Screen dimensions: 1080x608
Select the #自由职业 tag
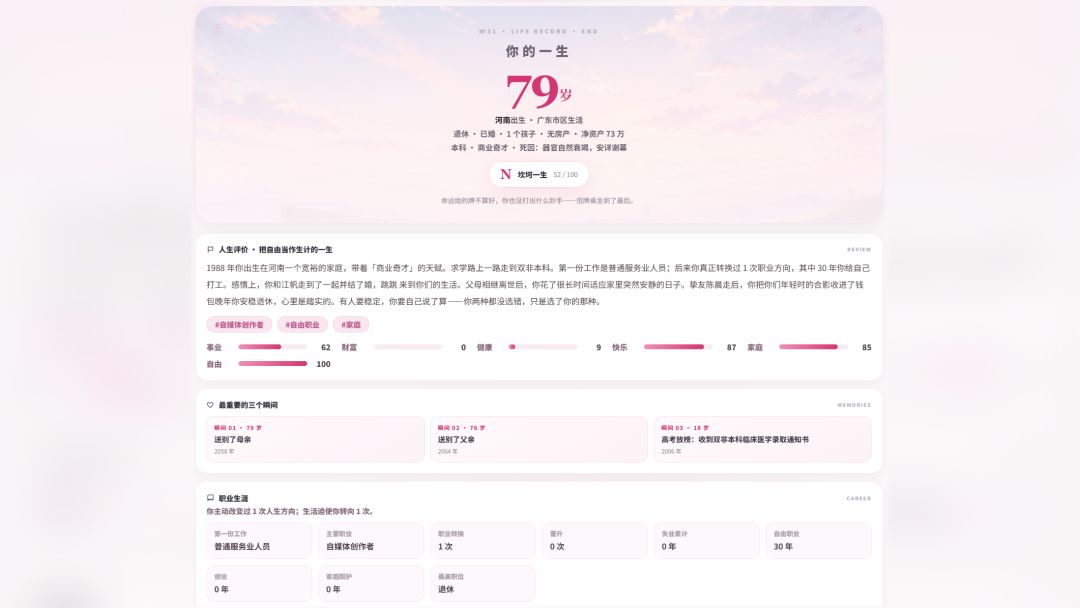(302, 324)
